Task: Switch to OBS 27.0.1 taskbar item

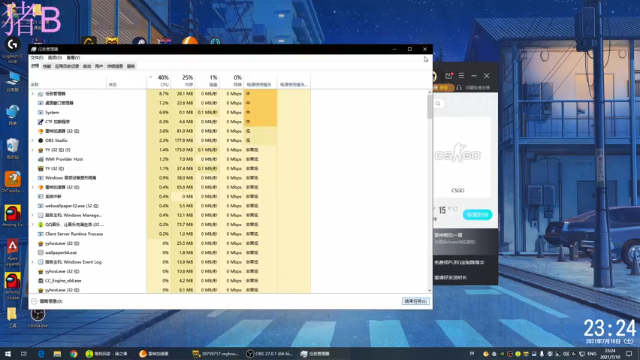Action: pyautogui.click(x=270, y=354)
